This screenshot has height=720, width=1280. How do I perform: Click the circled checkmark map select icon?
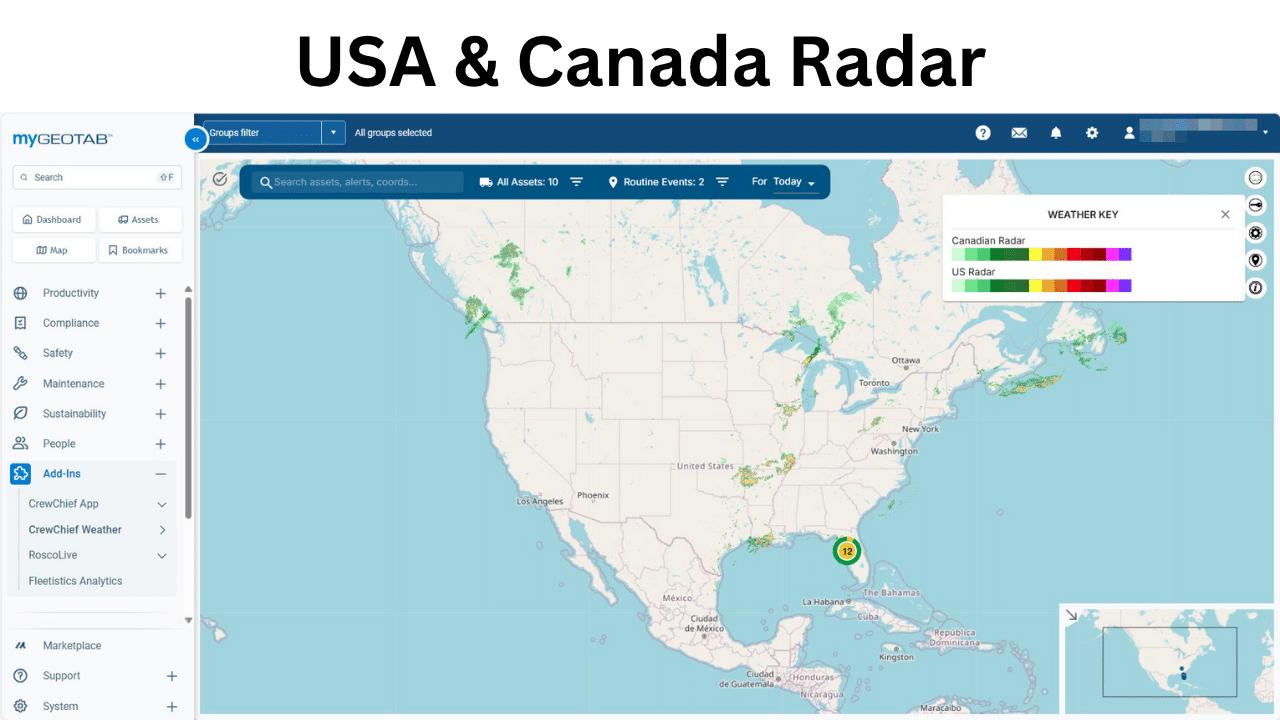tap(220, 179)
